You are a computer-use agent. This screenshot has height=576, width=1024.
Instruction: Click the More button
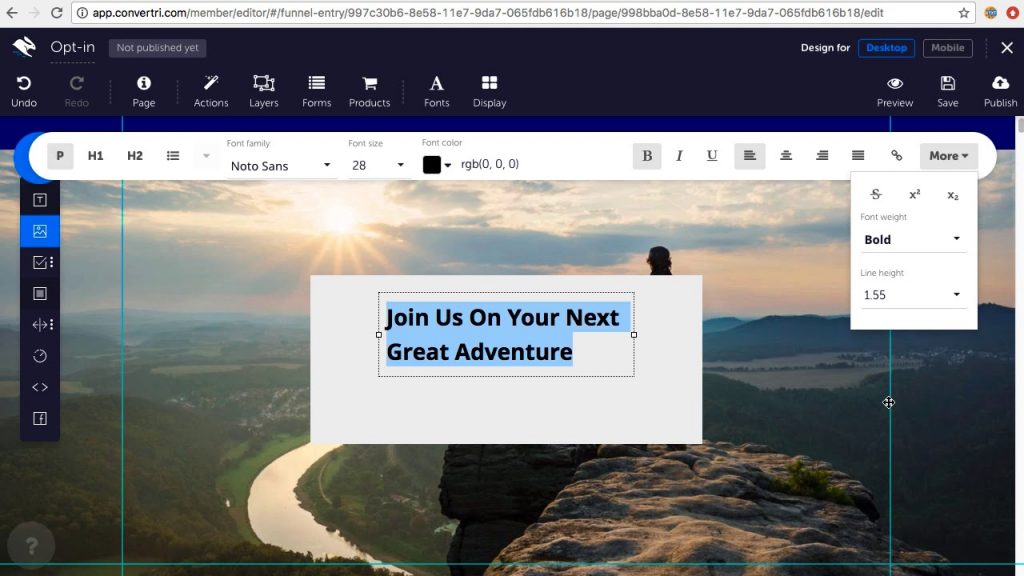click(x=948, y=156)
